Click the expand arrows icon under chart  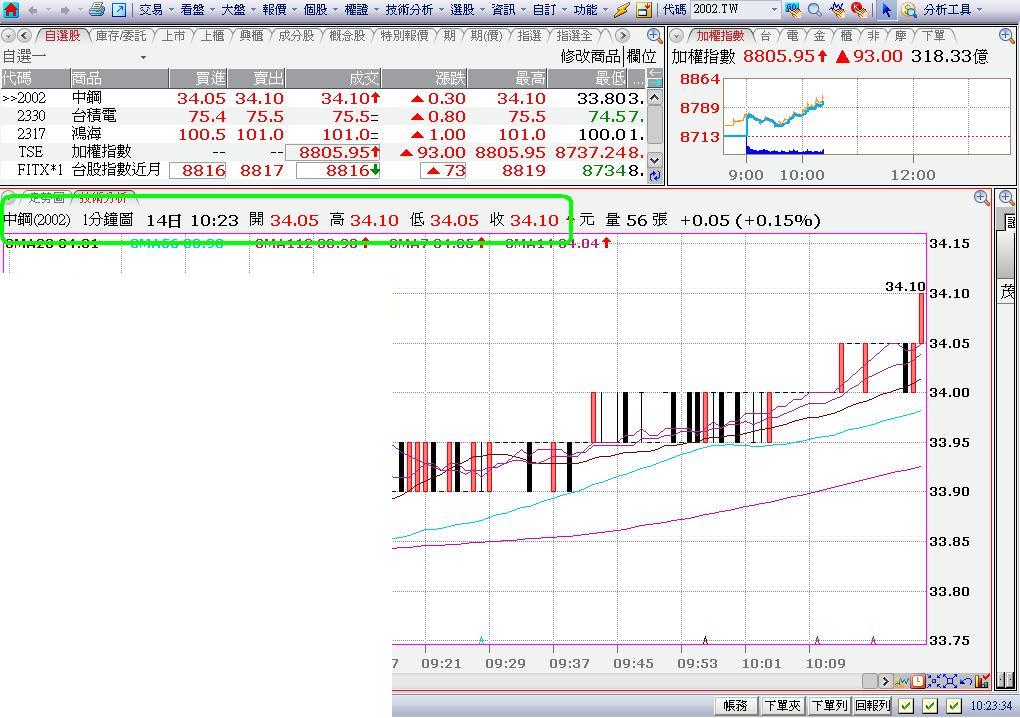pos(950,682)
